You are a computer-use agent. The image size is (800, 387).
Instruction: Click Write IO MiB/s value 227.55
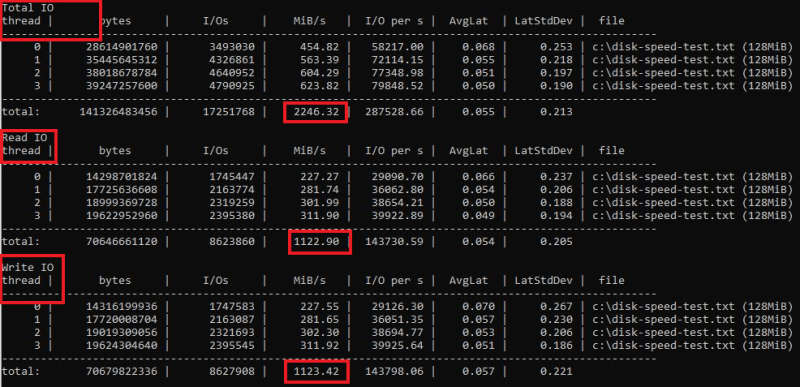tap(320, 307)
